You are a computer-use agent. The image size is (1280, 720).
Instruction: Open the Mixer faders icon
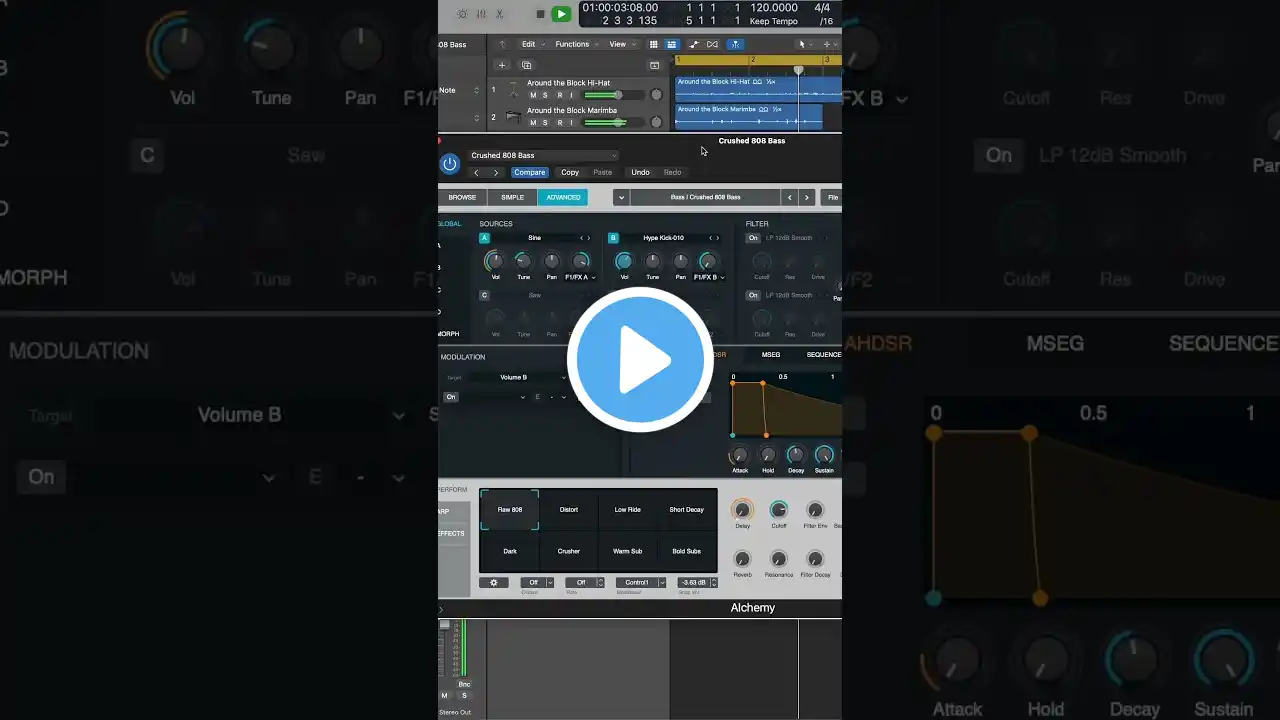(x=481, y=14)
